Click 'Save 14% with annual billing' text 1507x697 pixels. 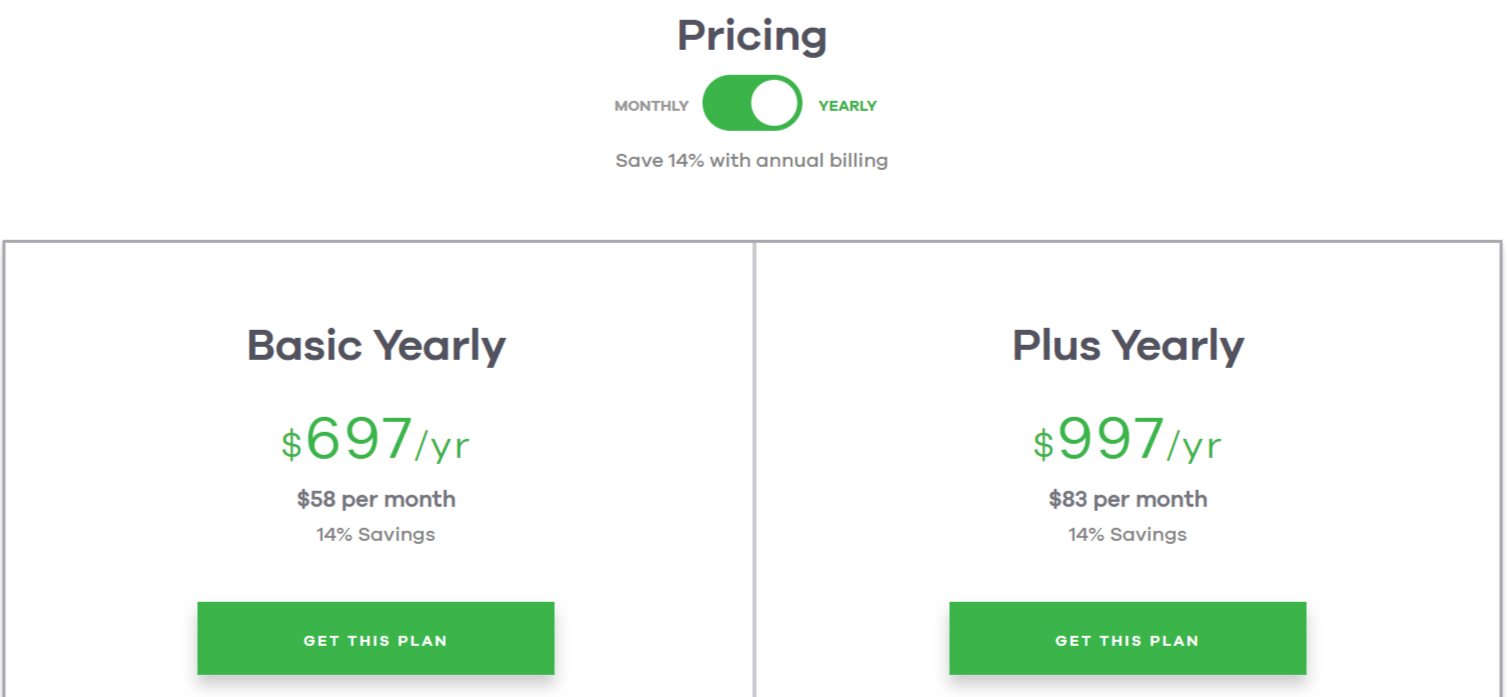tap(752, 160)
